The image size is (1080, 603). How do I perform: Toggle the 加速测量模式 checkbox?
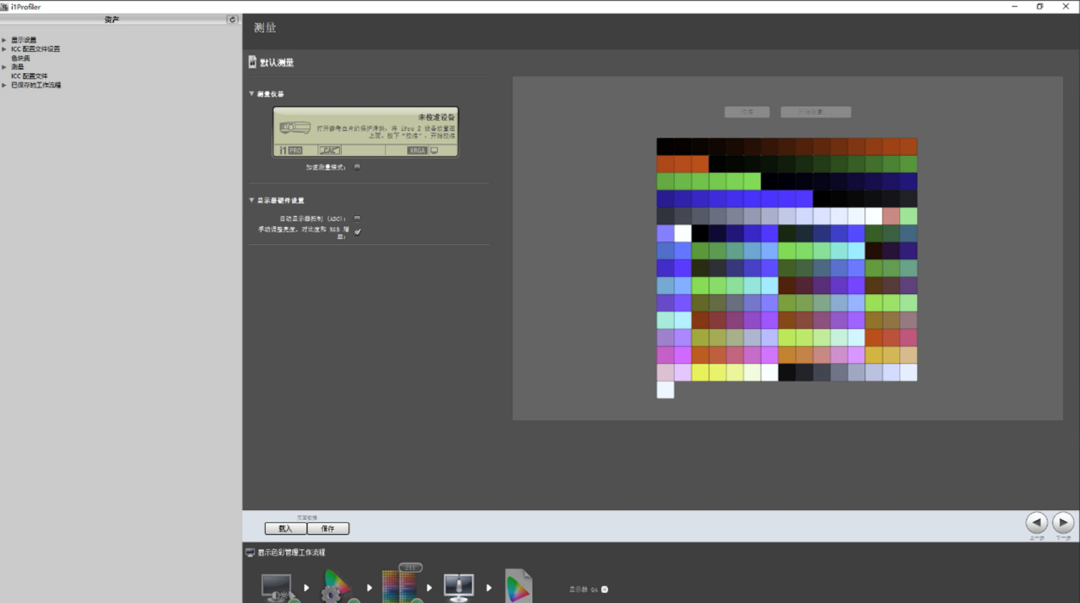point(357,167)
